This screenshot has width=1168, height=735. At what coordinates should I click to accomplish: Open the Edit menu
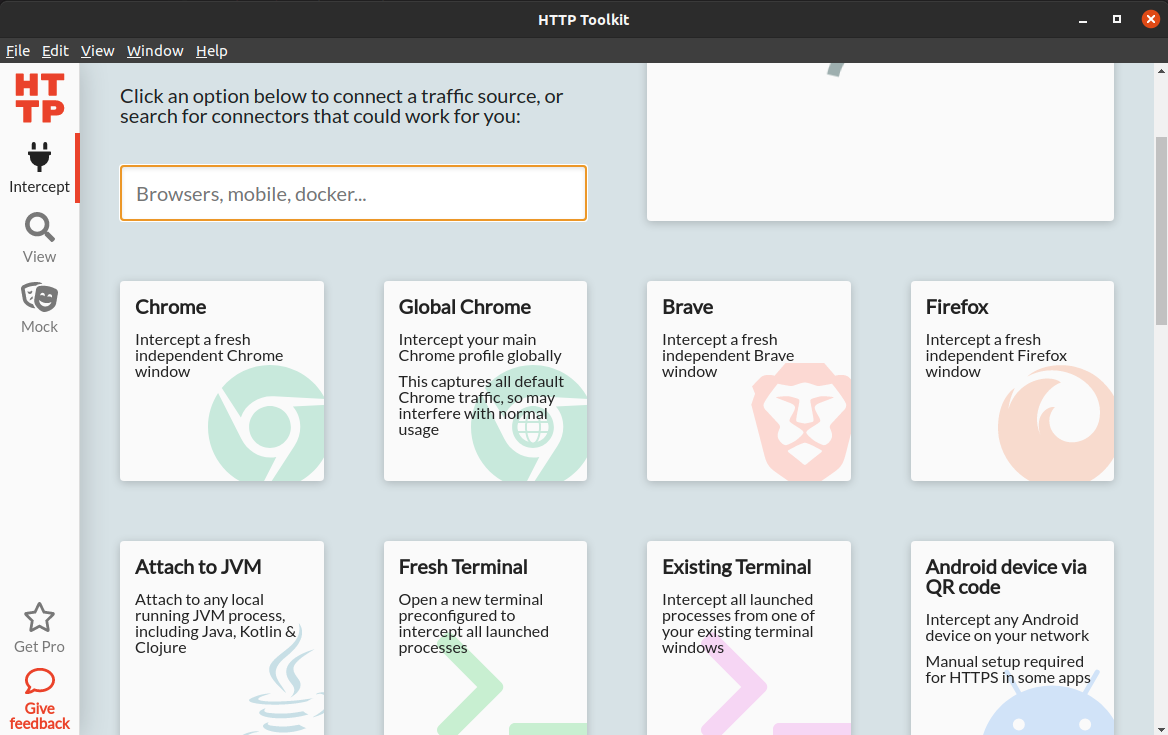click(x=55, y=51)
